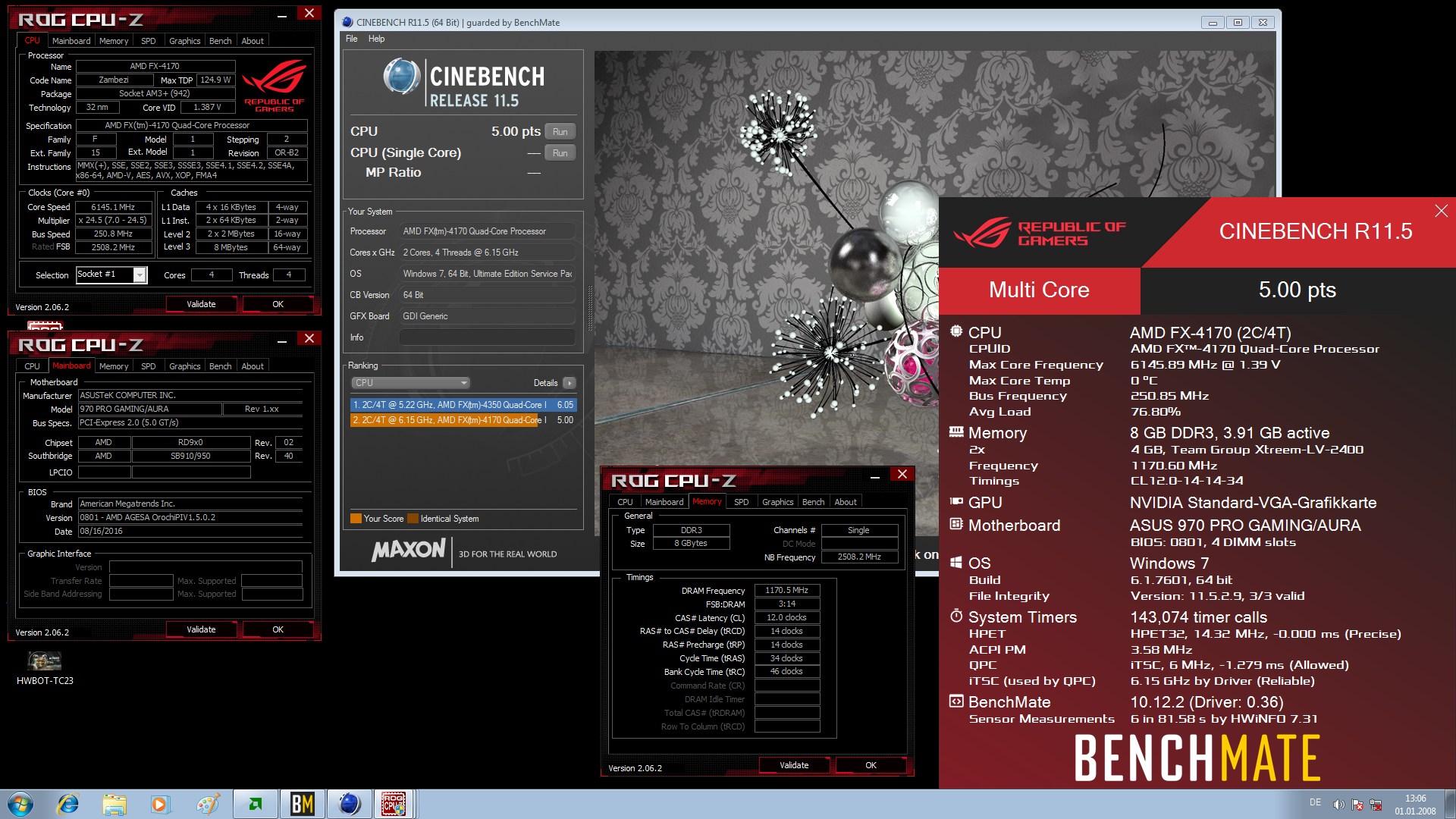Image resolution: width=1456 pixels, height=819 pixels.
Task: Click the DE language indicator in the tray
Action: coord(1315,802)
